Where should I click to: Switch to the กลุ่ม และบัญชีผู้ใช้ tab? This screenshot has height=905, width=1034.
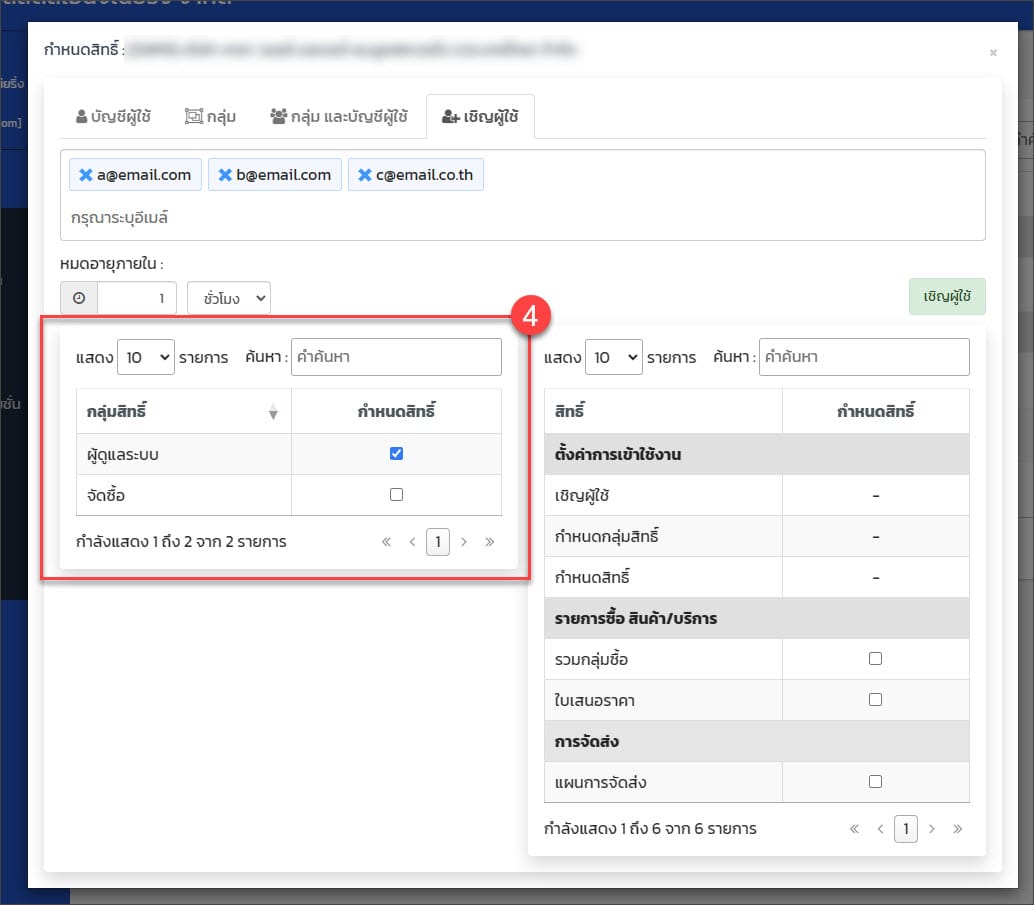pyautogui.click(x=339, y=116)
